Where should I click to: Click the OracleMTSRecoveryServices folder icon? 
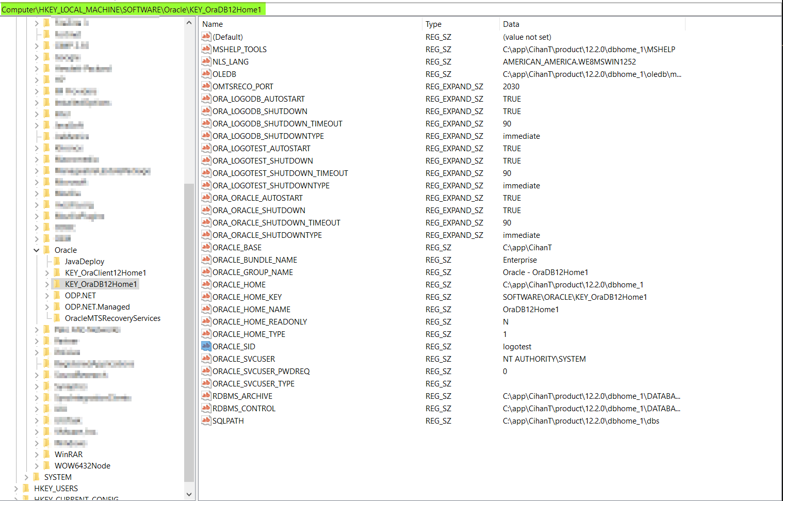pyautogui.click(x=57, y=318)
